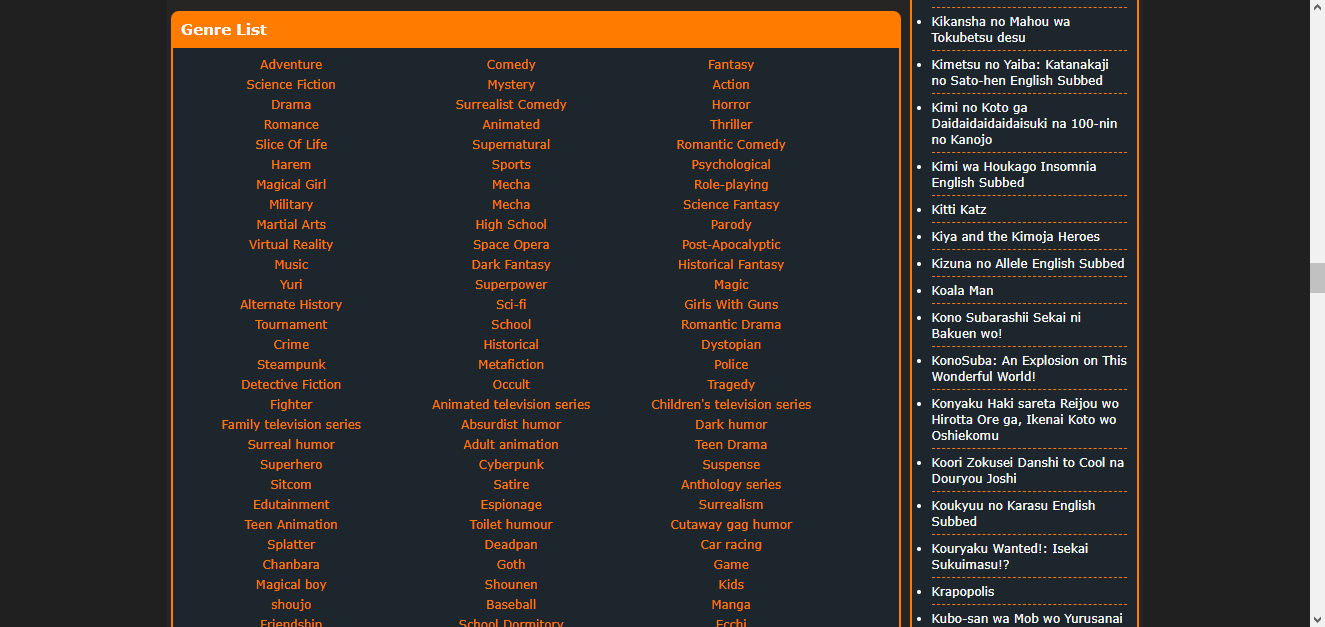Browse the Science Fiction genre
This screenshot has width=1325, height=627.
291,84
